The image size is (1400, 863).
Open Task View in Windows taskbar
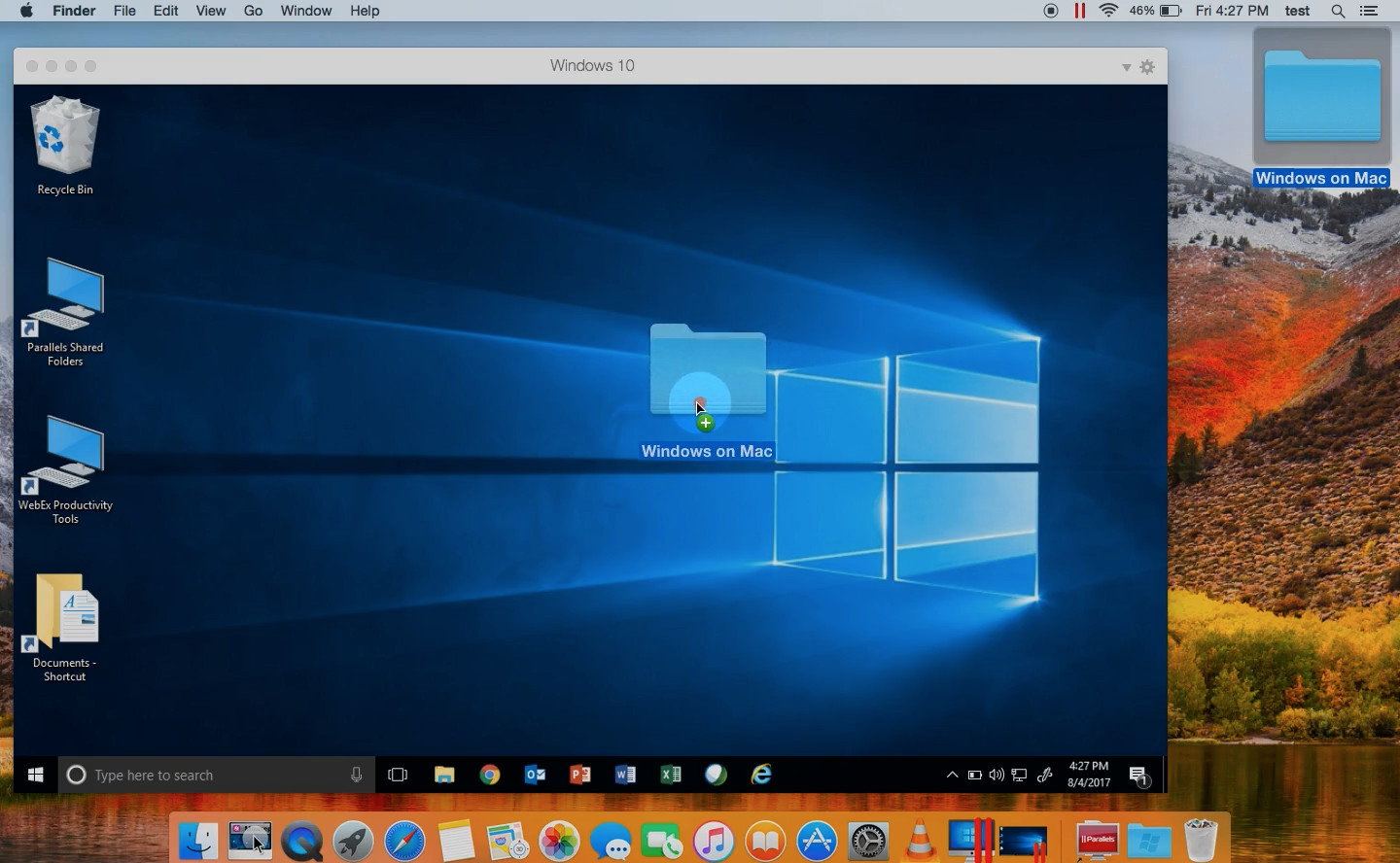pyautogui.click(x=398, y=775)
